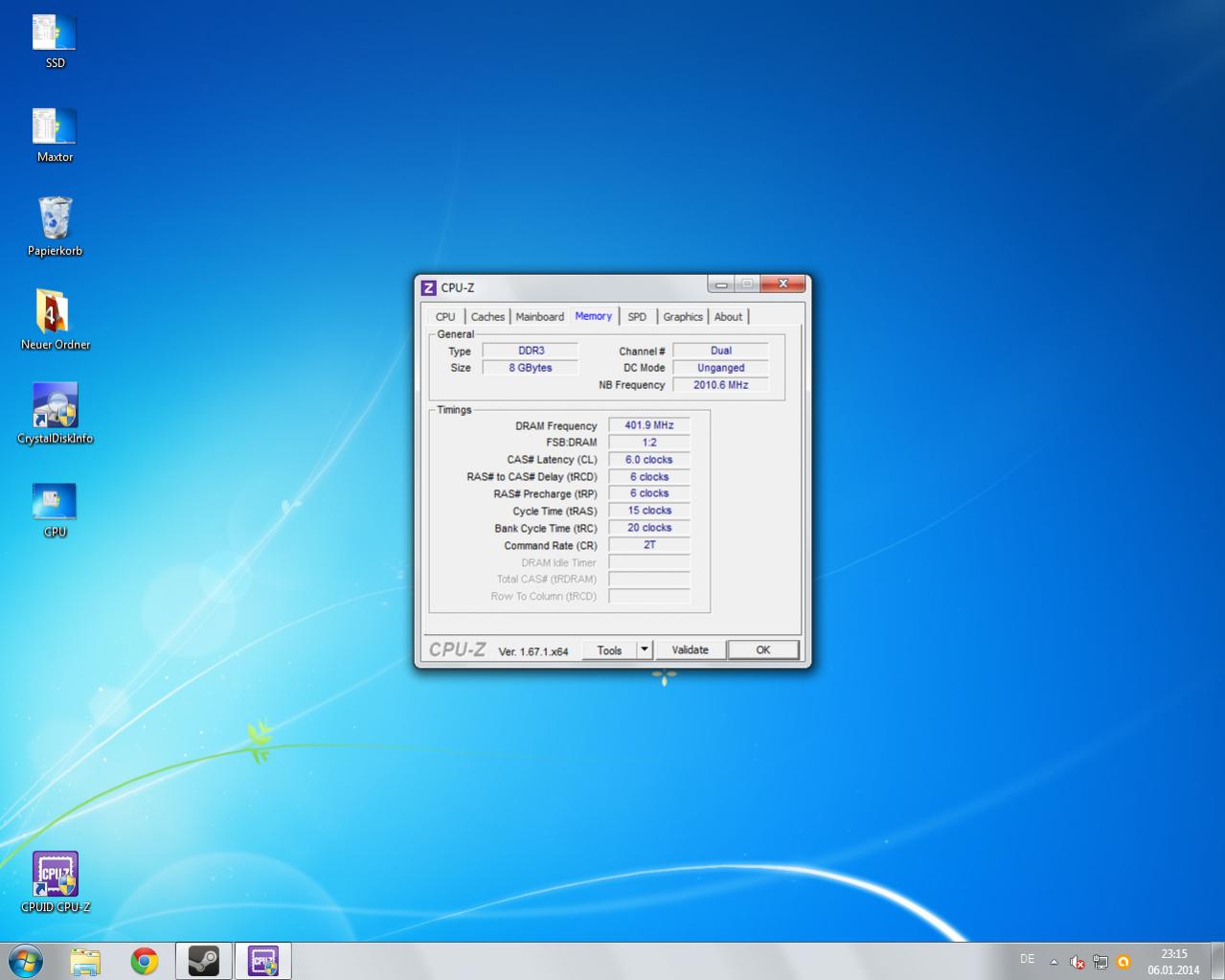Click the CPU-Z title bar logo icon
The width and height of the screenshot is (1225, 980).
[x=429, y=287]
